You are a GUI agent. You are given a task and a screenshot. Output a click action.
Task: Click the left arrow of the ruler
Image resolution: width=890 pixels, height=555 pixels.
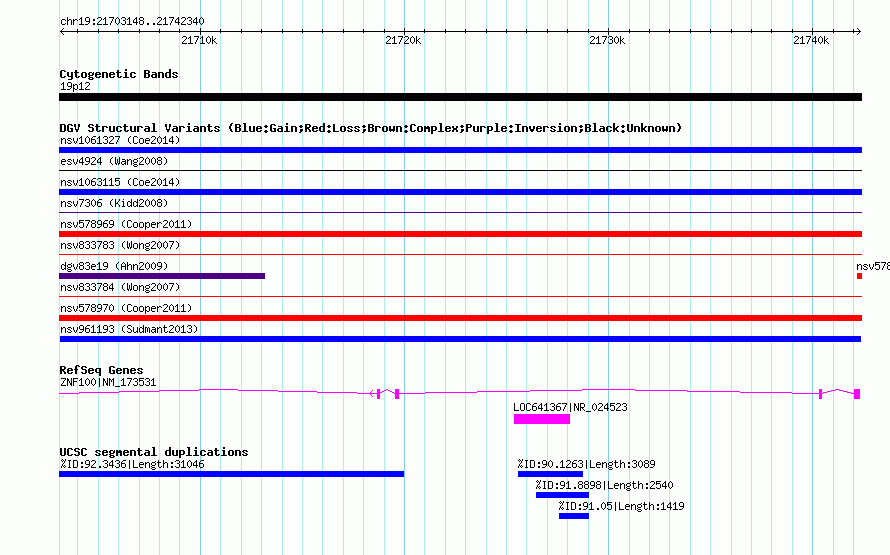(62, 31)
